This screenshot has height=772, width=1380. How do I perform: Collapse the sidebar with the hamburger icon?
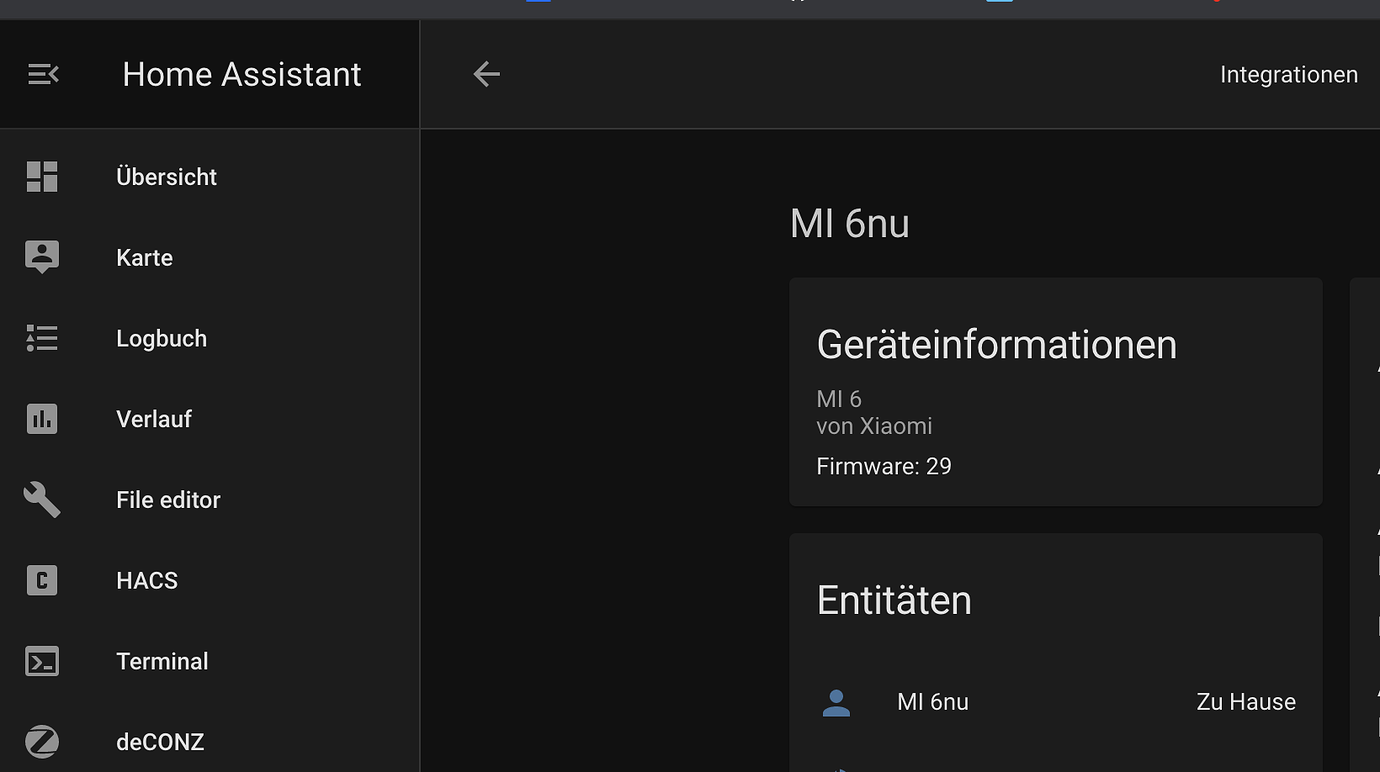(x=43, y=73)
